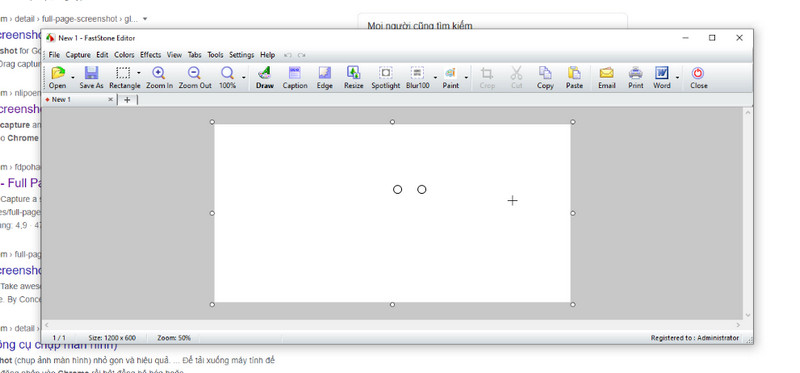Click the Open folder icon
The height and width of the screenshot is (373, 800).
click(58, 73)
